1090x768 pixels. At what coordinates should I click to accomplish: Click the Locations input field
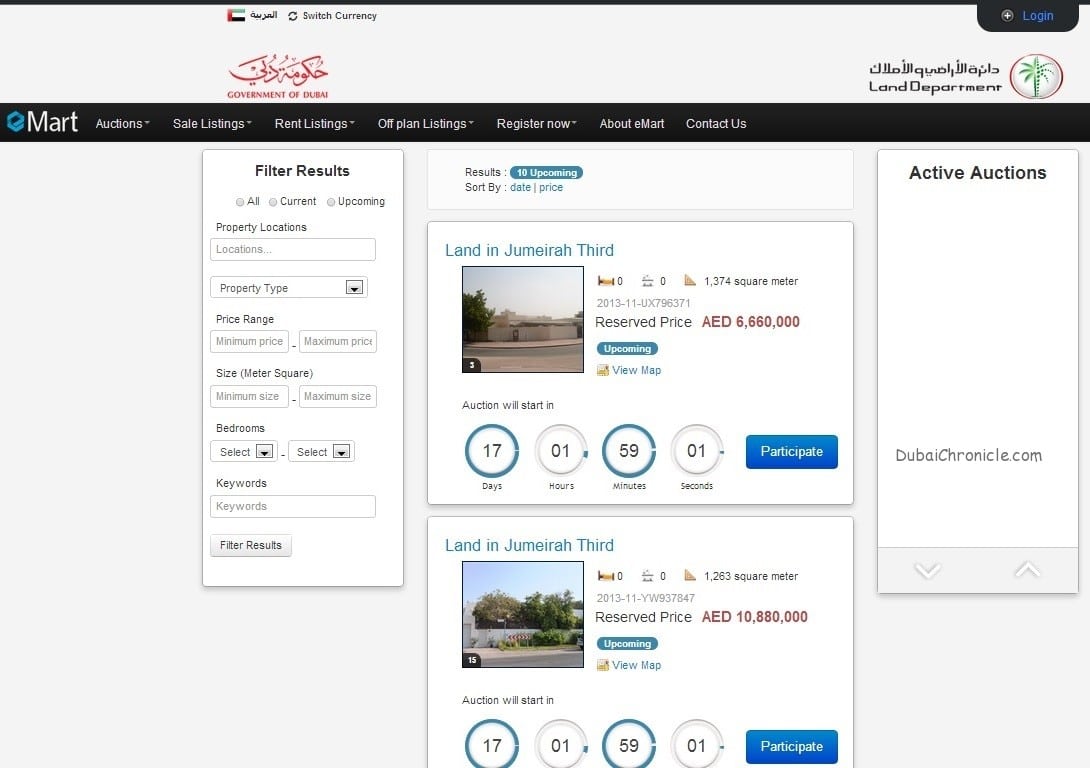pyautogui.click(x=293, y=250)
